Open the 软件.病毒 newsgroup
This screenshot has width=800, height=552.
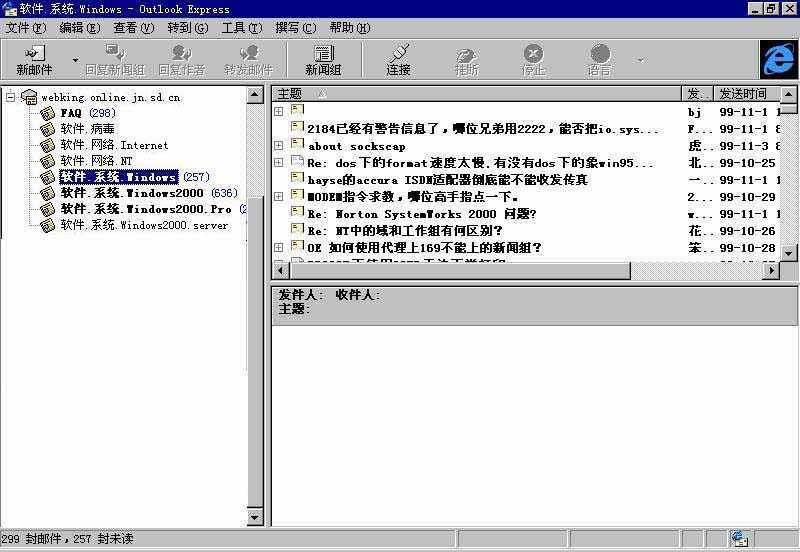[x=87, y=129]
